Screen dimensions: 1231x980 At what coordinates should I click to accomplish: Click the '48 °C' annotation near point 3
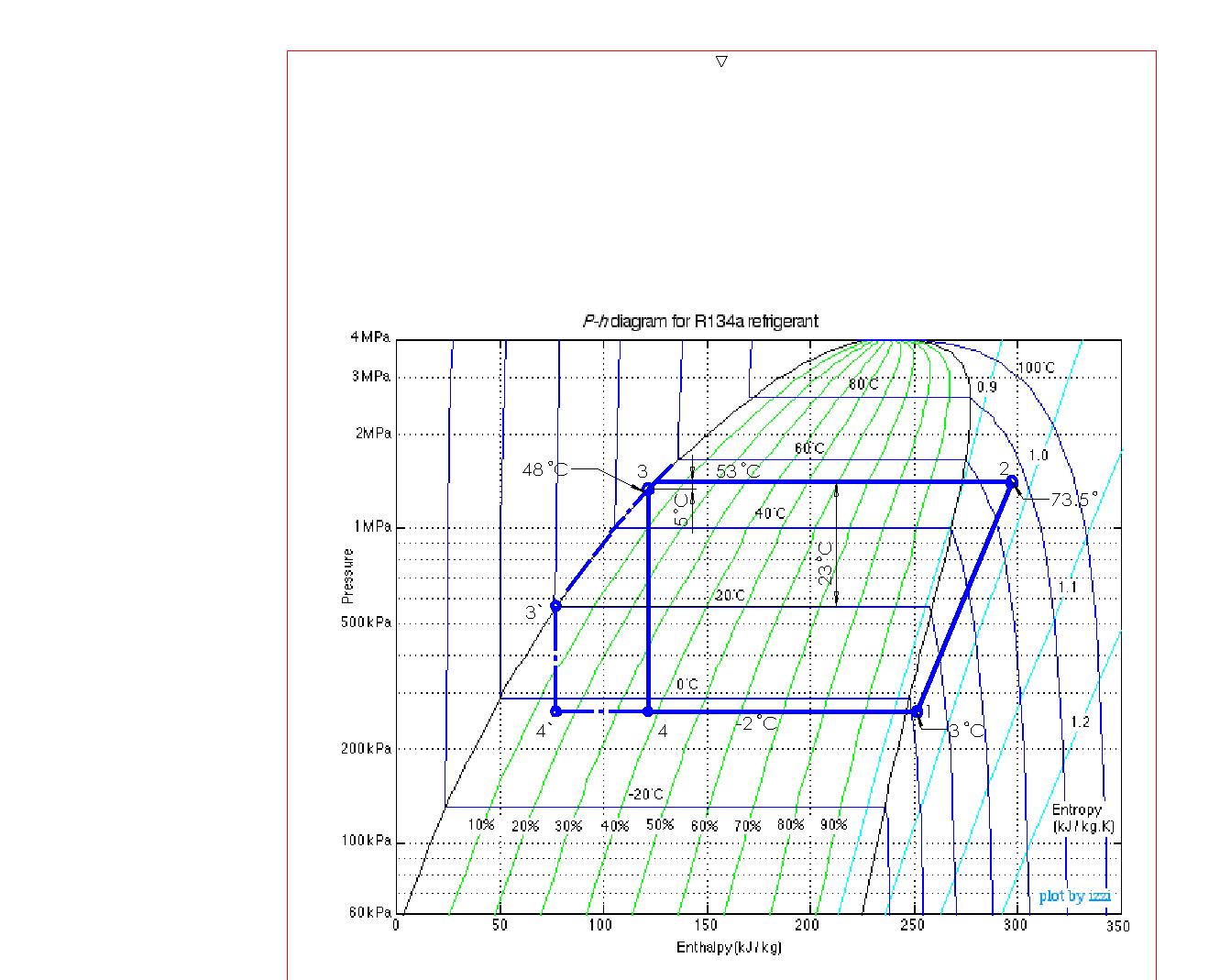544,469
